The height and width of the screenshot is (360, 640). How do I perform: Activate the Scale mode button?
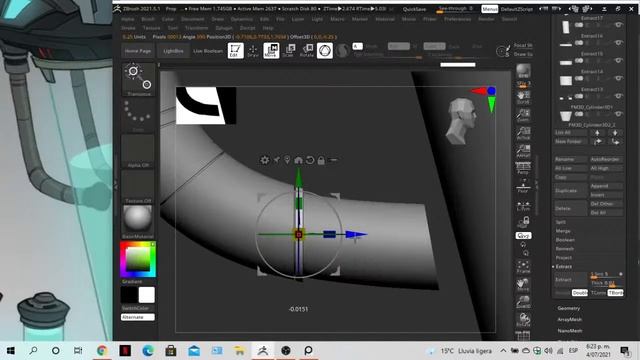[x=289, y=51]
